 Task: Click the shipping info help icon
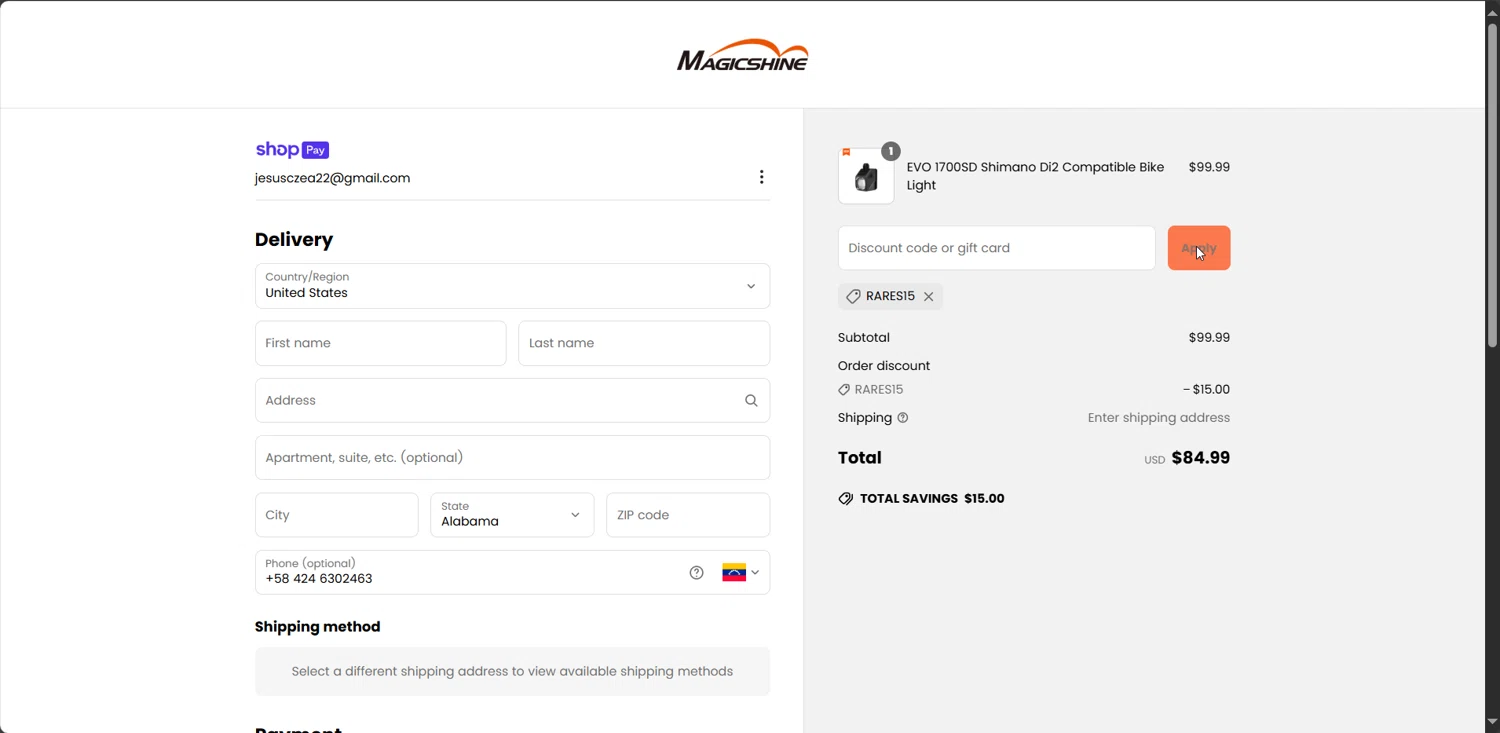(903, 418)
